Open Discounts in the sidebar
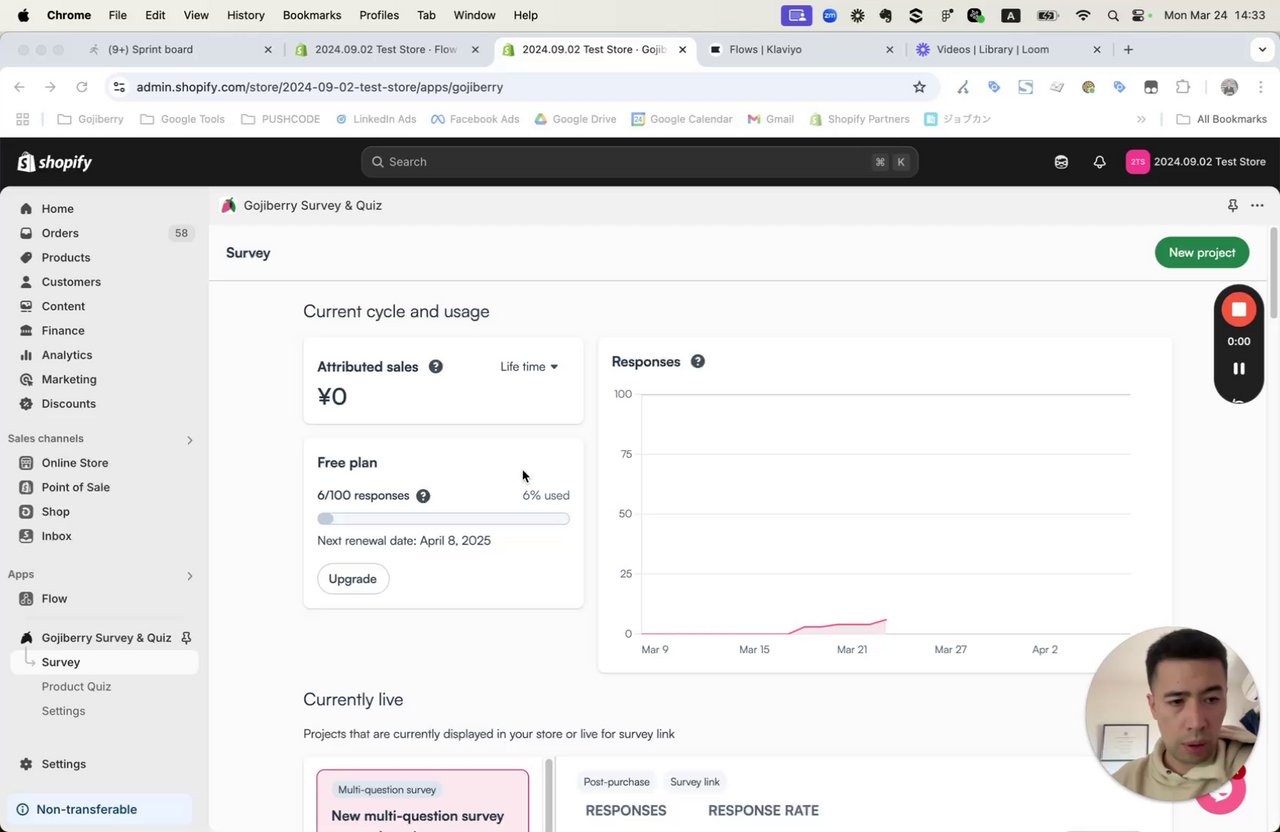This screenshot has height=832, width=1280. tap(69, 404)
